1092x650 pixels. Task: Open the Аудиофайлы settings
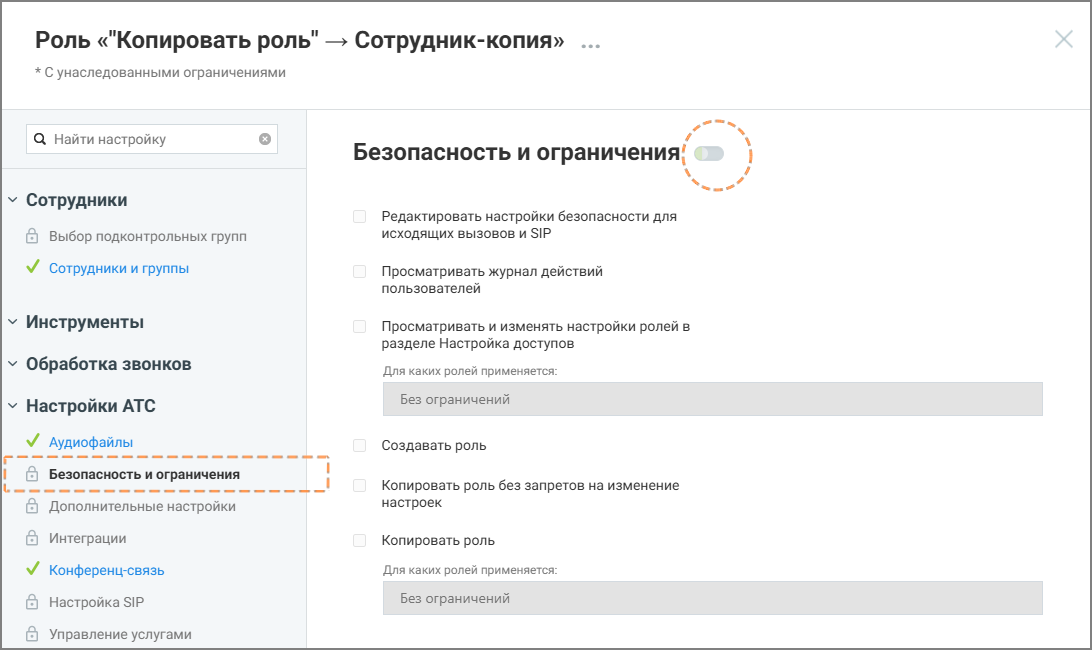tap(91, 442)
